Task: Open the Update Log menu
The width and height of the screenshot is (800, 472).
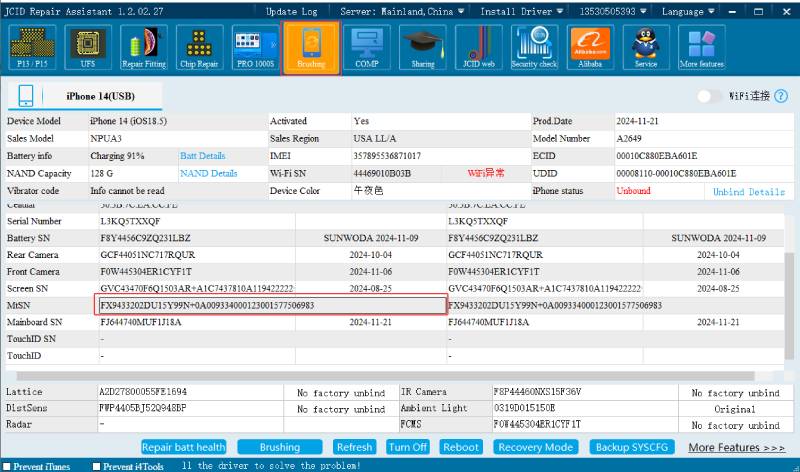Action: (x=291, y=11)
